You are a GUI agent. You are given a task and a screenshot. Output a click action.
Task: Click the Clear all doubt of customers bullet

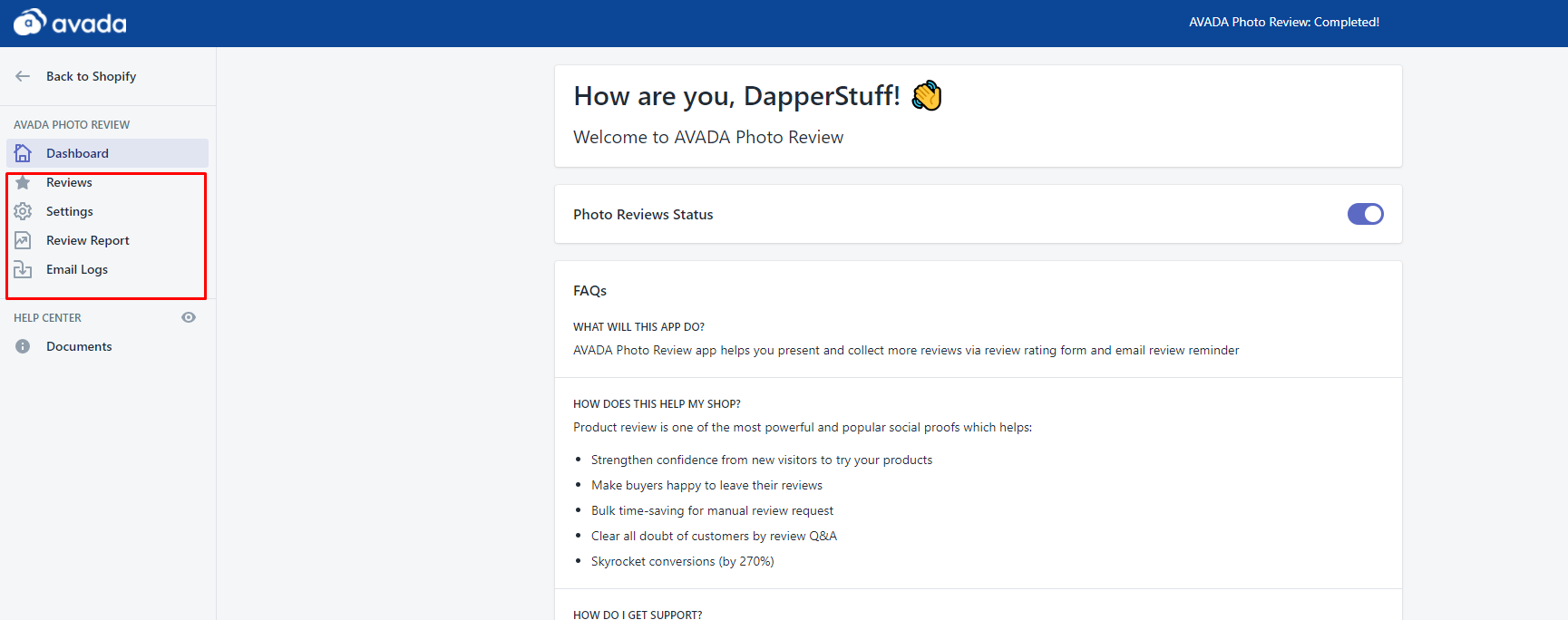click(714, 536)
